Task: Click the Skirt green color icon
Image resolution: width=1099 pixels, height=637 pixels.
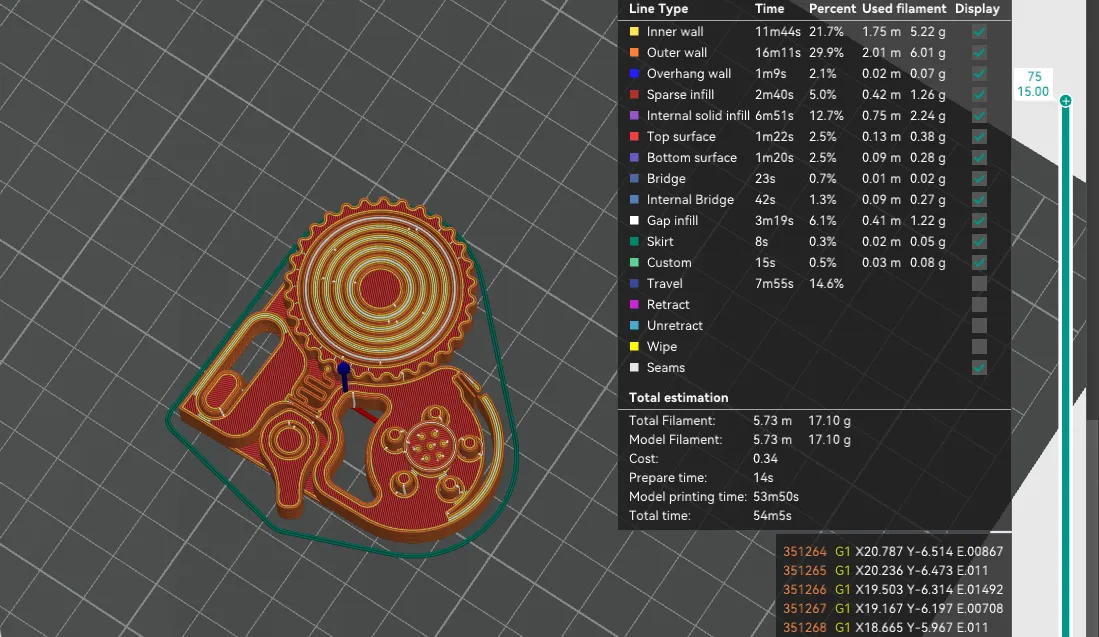Action: (634, 242)
